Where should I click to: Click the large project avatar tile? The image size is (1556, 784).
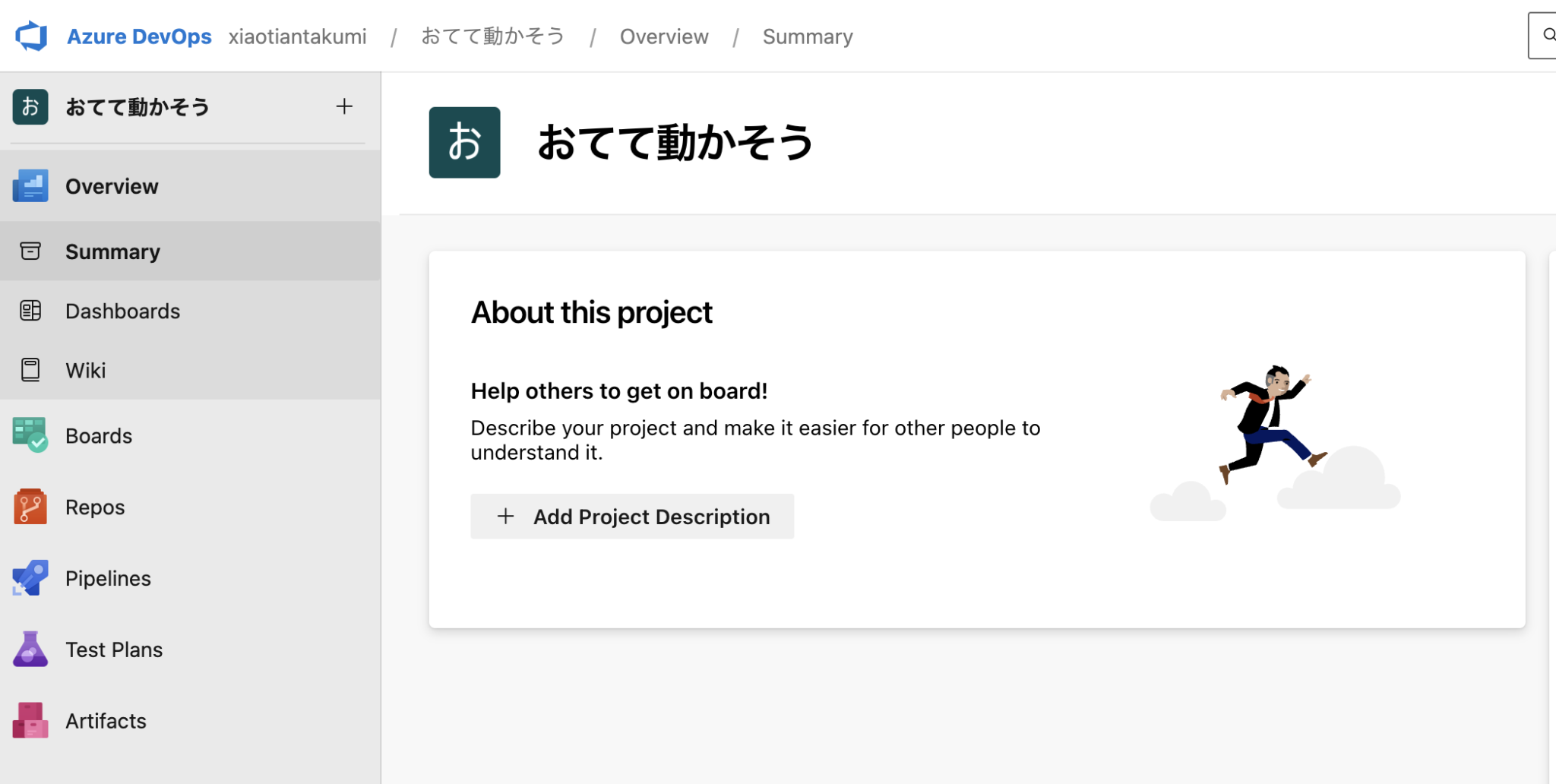pos(465,143)
